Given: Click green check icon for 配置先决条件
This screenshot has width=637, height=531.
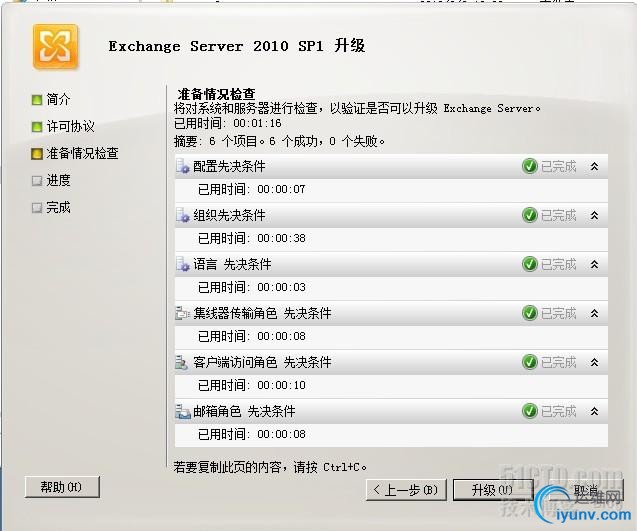Looking at the screenshot, I should pos(530,166).
